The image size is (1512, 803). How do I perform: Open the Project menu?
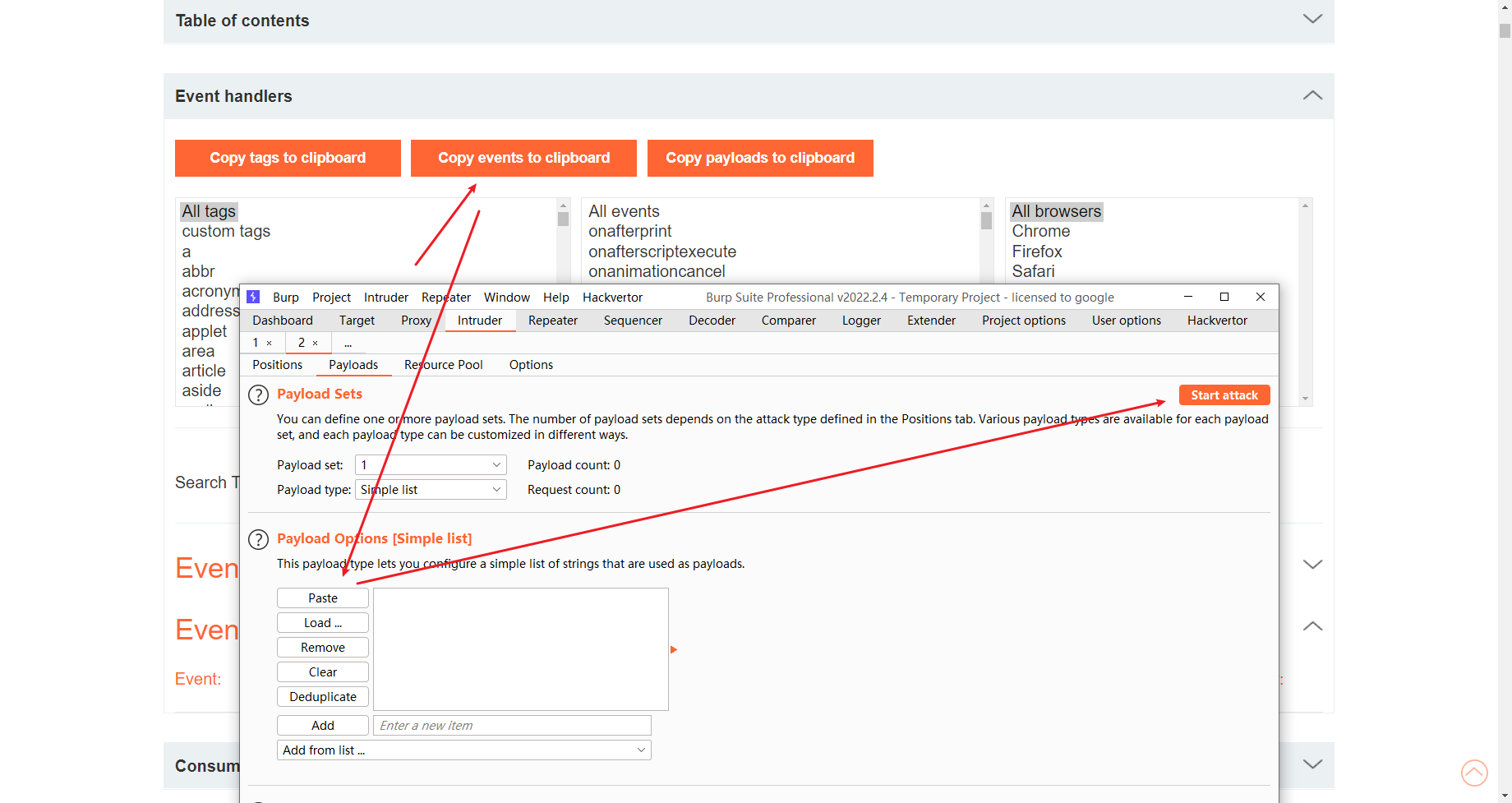331,298
